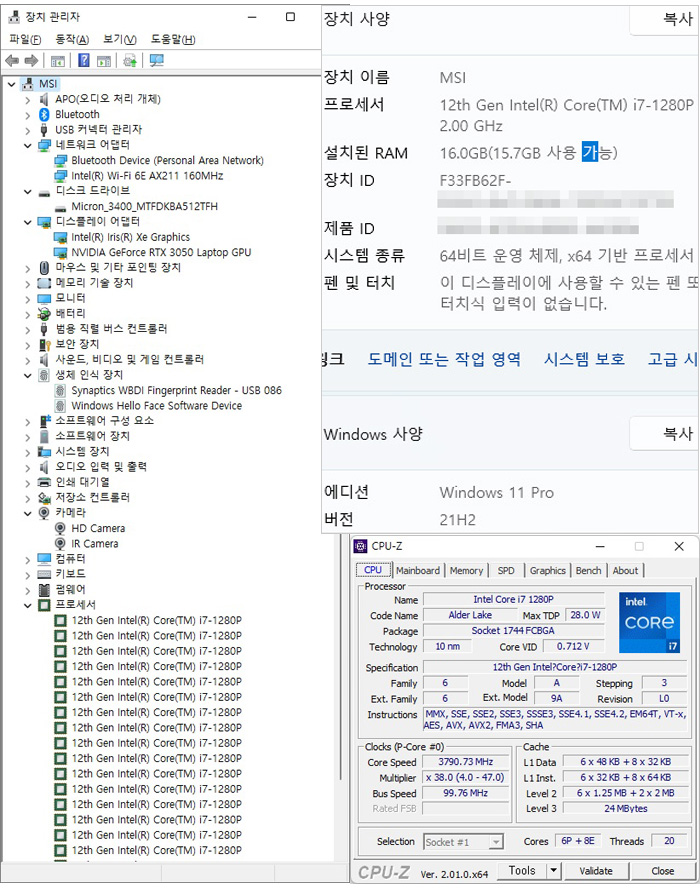The height and width of the screenshot is (888, 700).
Task: Select the USB 커넥터 관리자 icon
Action: (44, 130)
